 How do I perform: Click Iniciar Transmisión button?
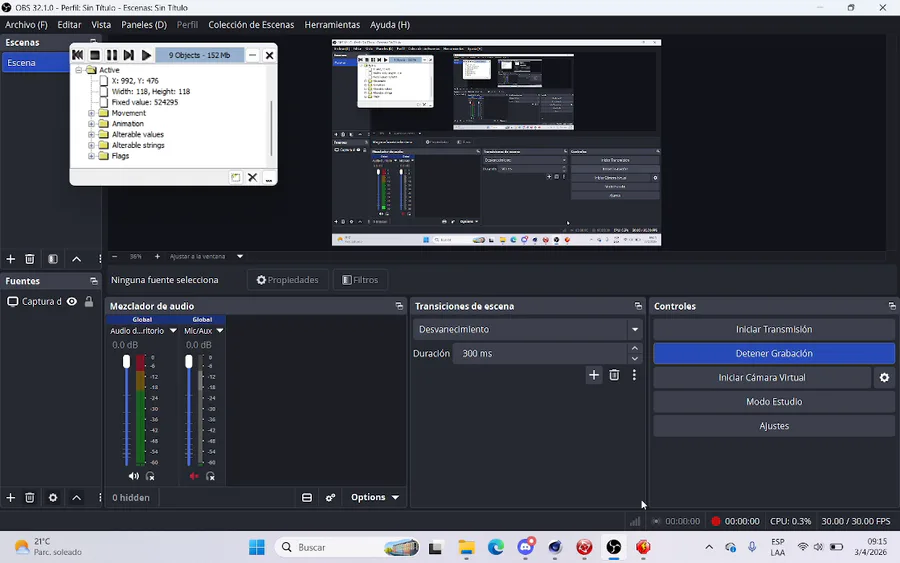point(774,329)
